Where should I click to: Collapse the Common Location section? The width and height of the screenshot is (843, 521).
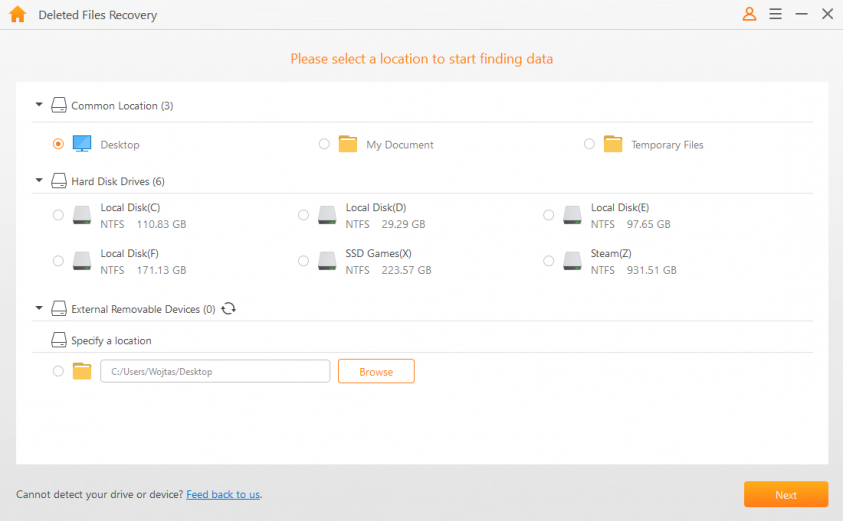39,105
